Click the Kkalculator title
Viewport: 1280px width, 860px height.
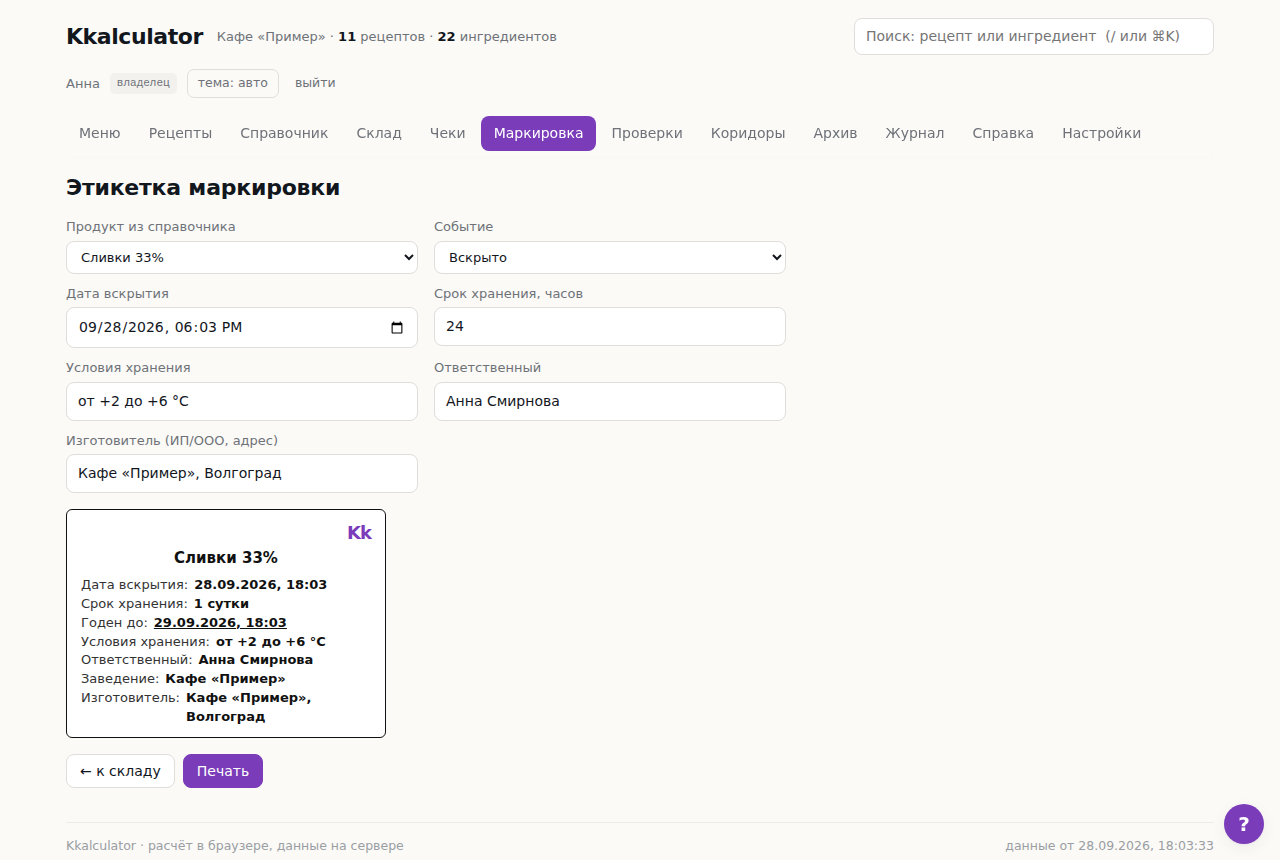pos(135,37)
